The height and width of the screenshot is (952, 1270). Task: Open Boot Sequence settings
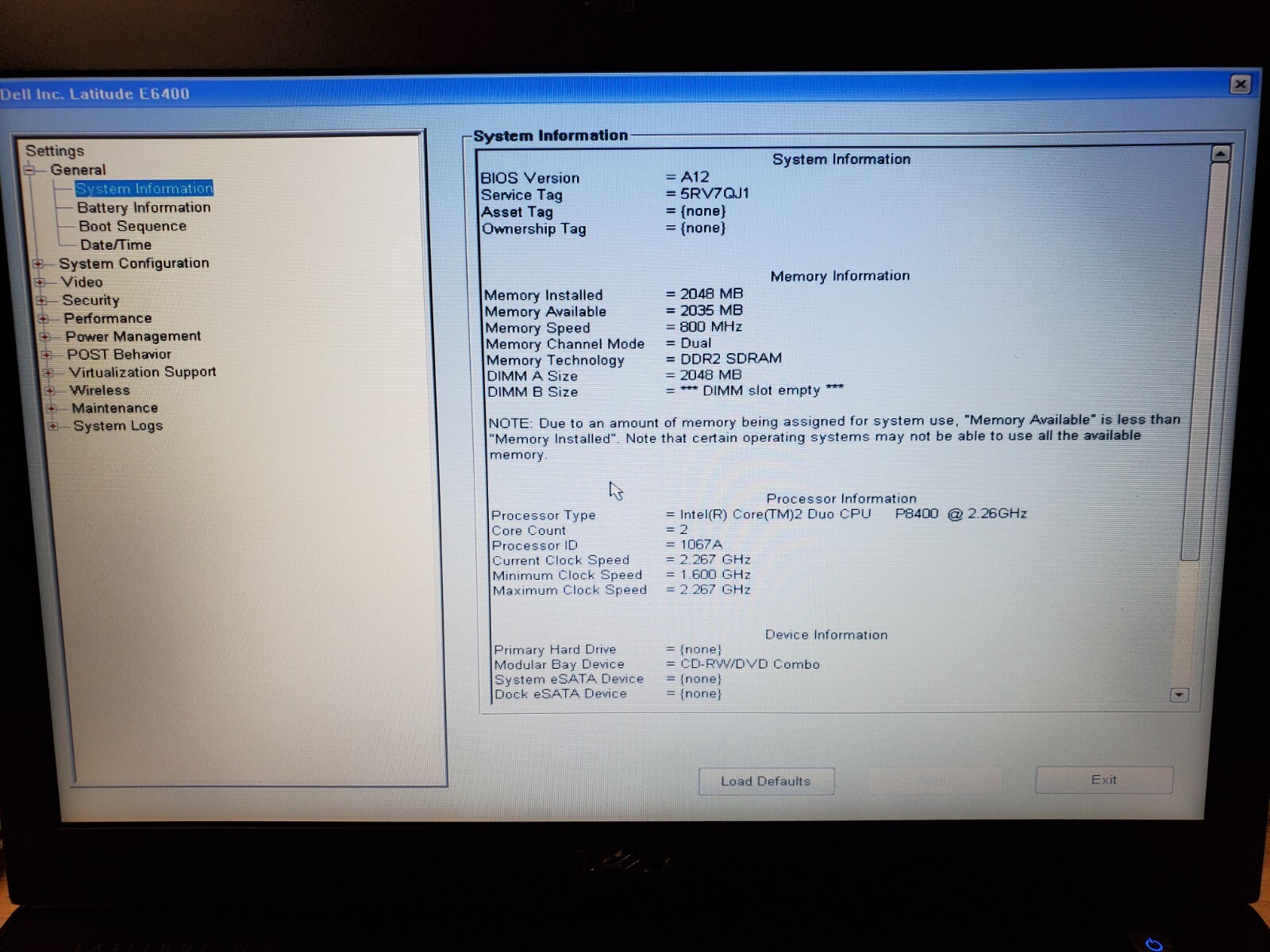(133, 226)
